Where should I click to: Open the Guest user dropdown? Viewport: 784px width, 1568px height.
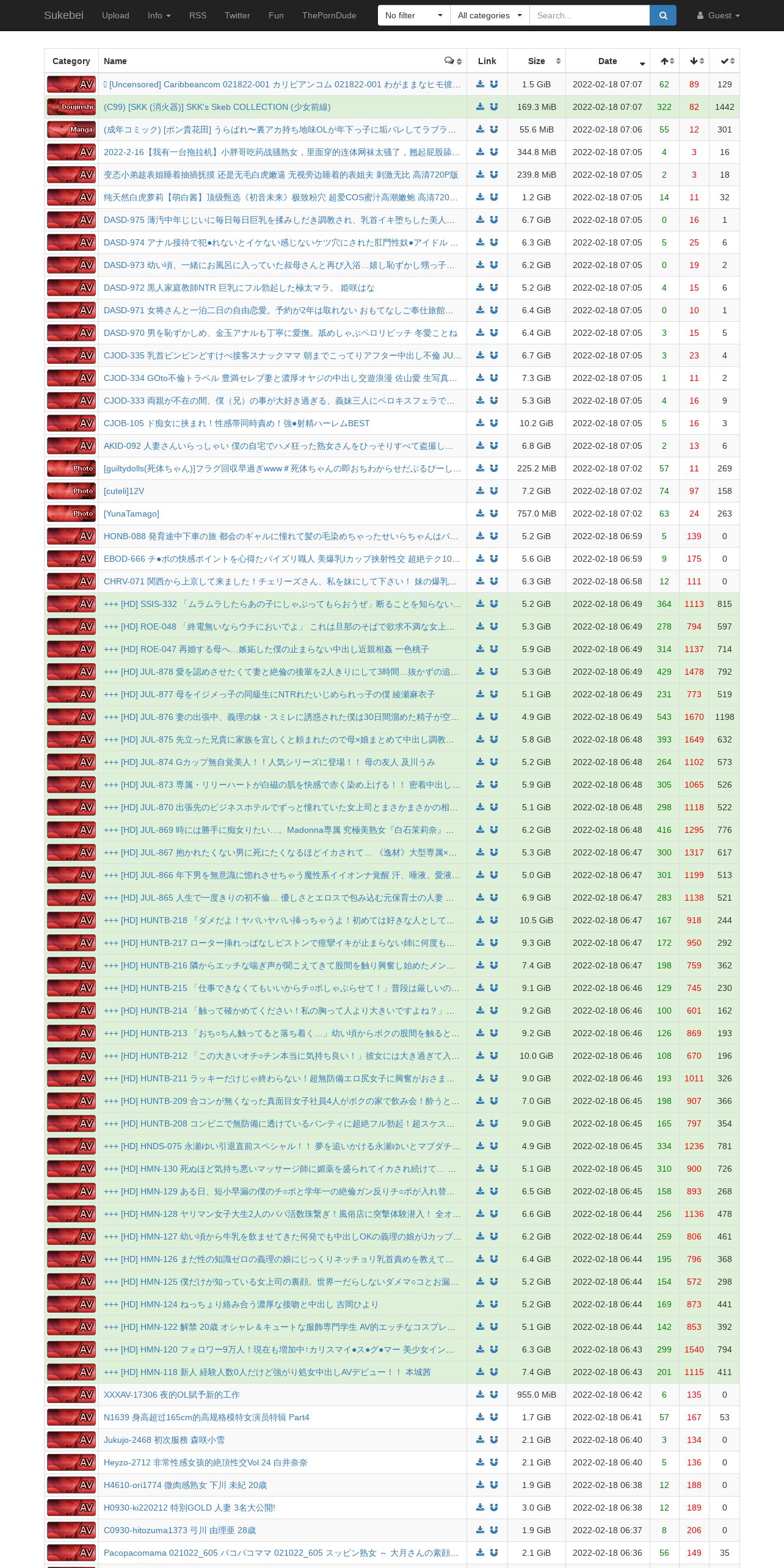pos(719,15)
